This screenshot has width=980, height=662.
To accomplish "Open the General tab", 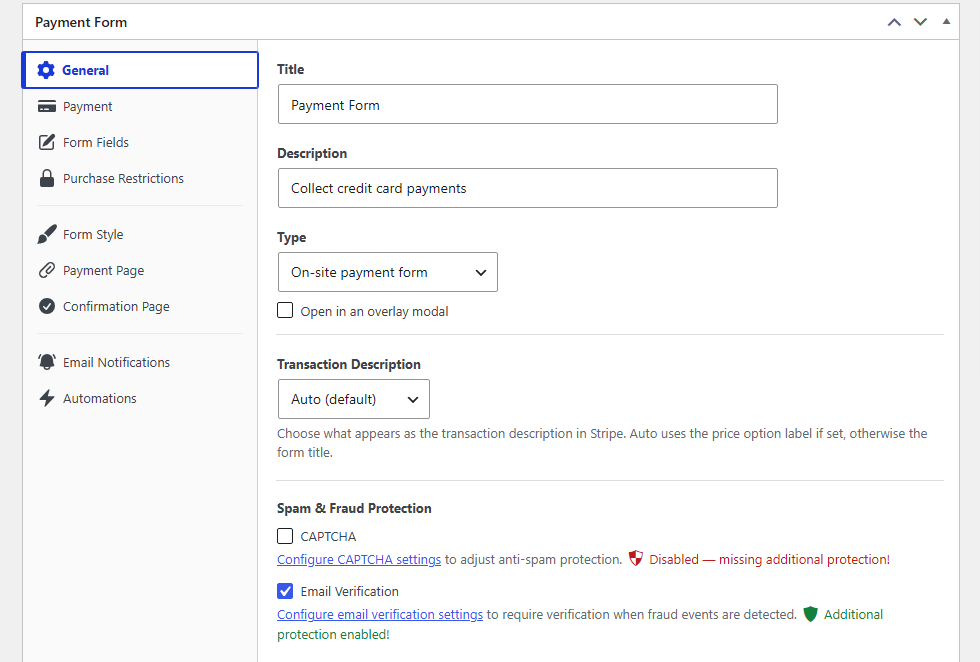I will pos(140,70).
